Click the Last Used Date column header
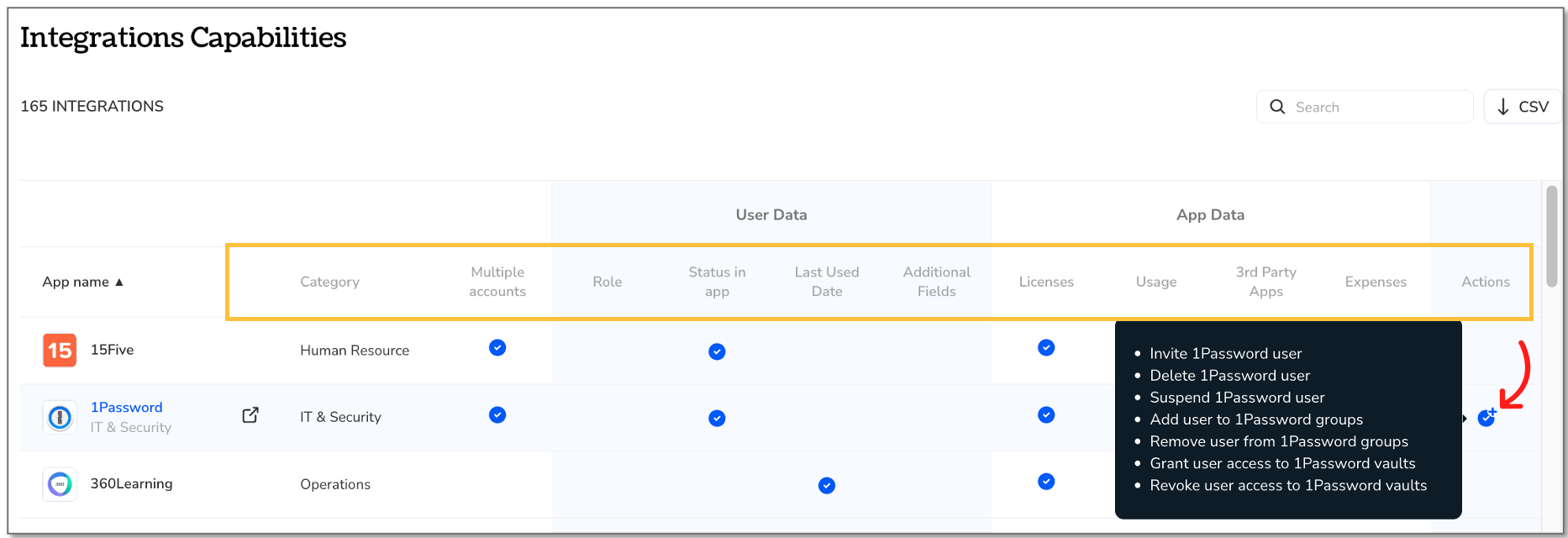This screenshot has width=1568, height=538. pyautogui.click(x=827, y=282)
